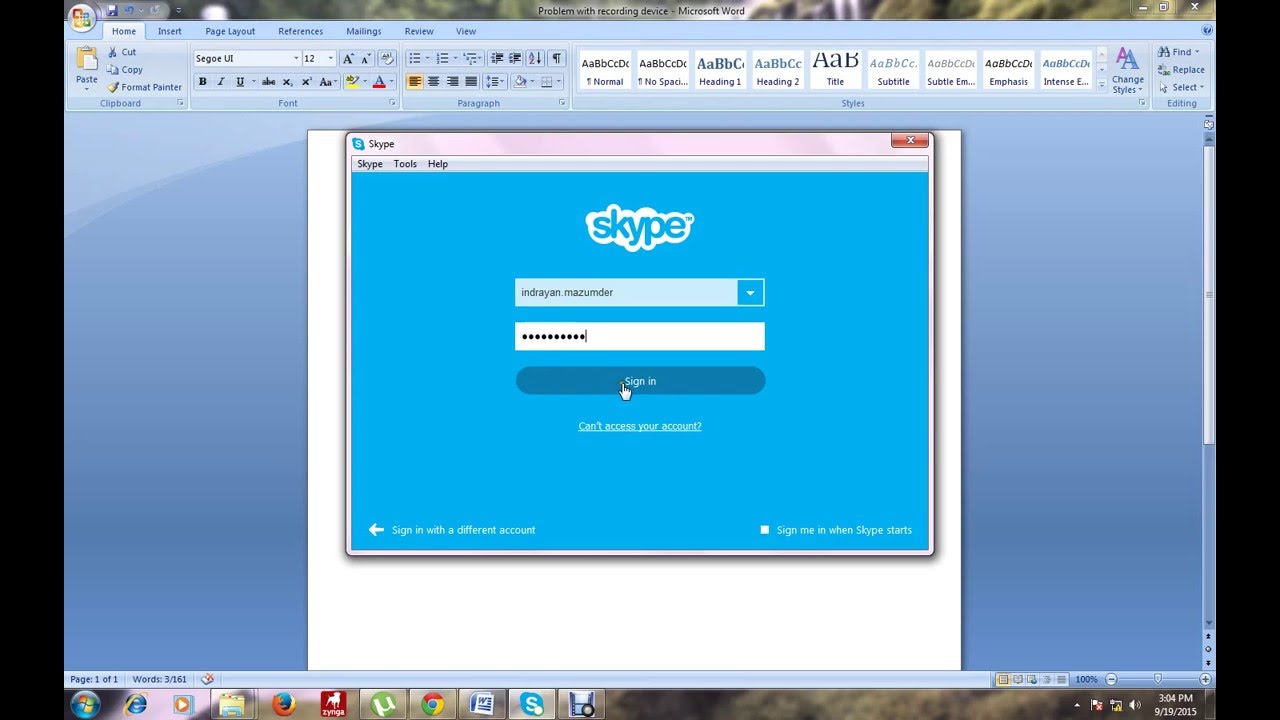1280x720 pixels.
Task: Open the Find dropdown in Editing group
Action: click(1197, 52)
